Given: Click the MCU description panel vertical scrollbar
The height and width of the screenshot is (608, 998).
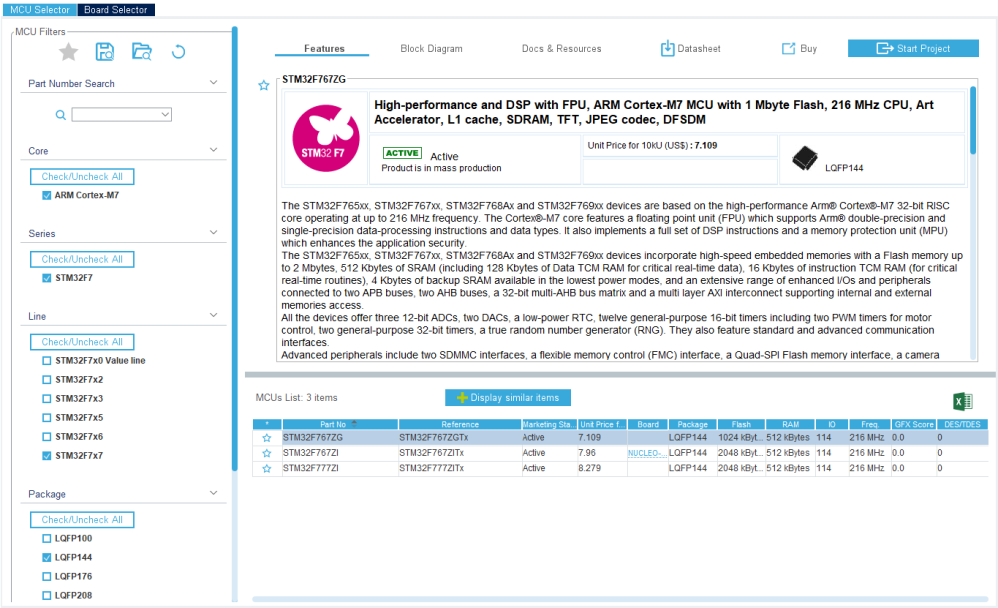Looking at the screenshot, I should click(973, 121).
